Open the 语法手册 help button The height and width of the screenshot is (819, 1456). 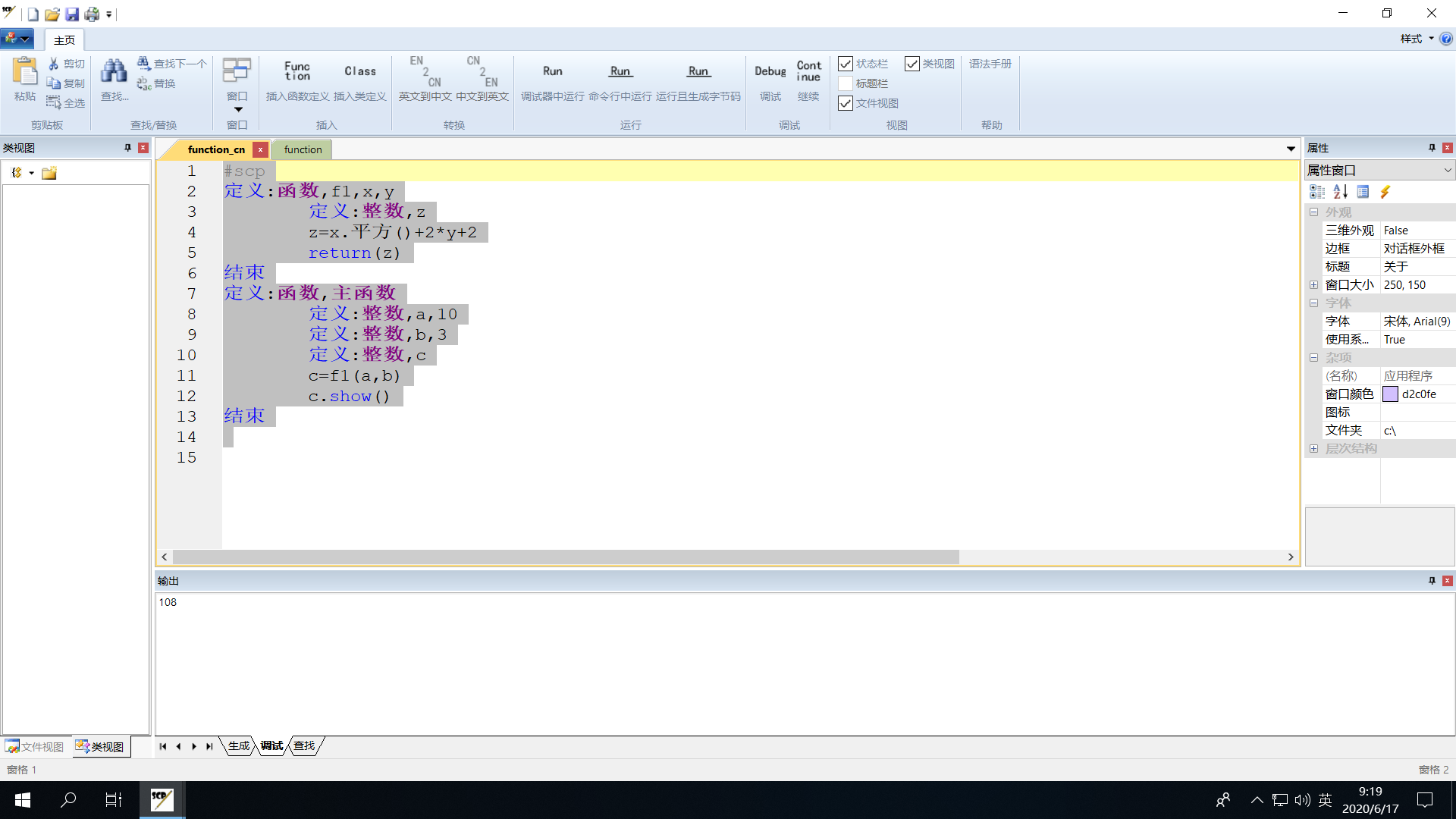[x=990, y=64]
